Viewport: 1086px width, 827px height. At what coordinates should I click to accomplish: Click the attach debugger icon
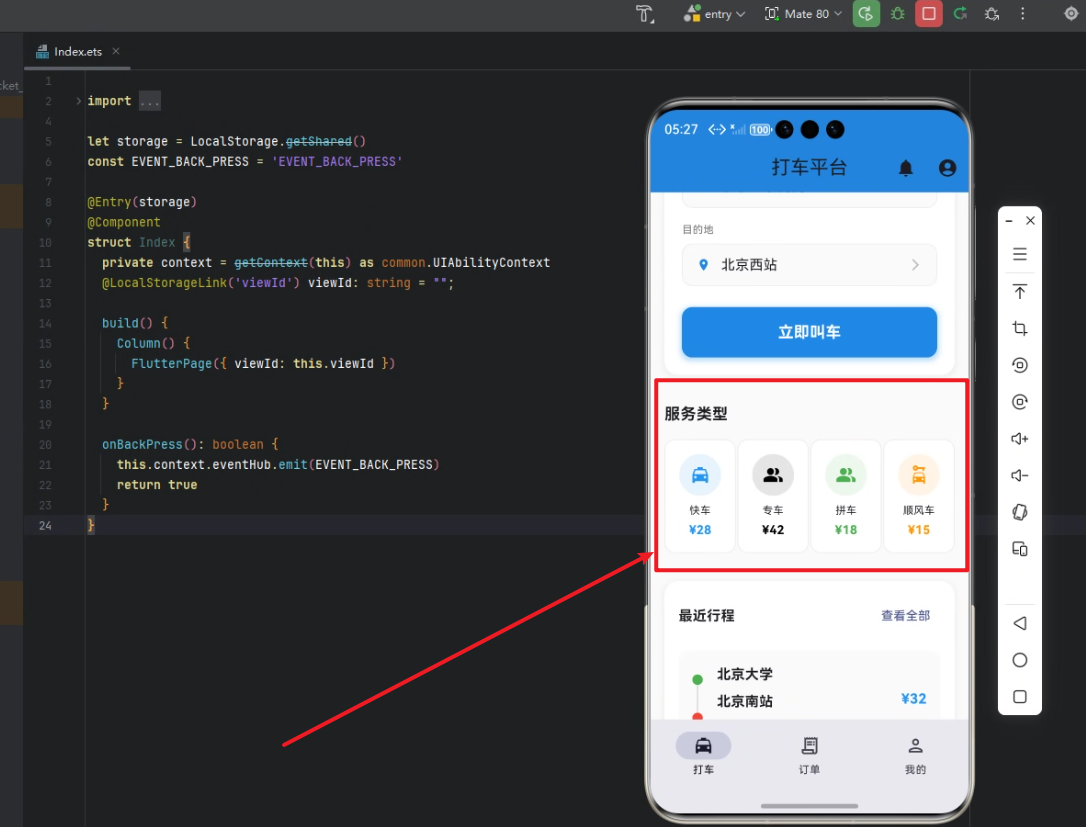(x=992, y=14)
